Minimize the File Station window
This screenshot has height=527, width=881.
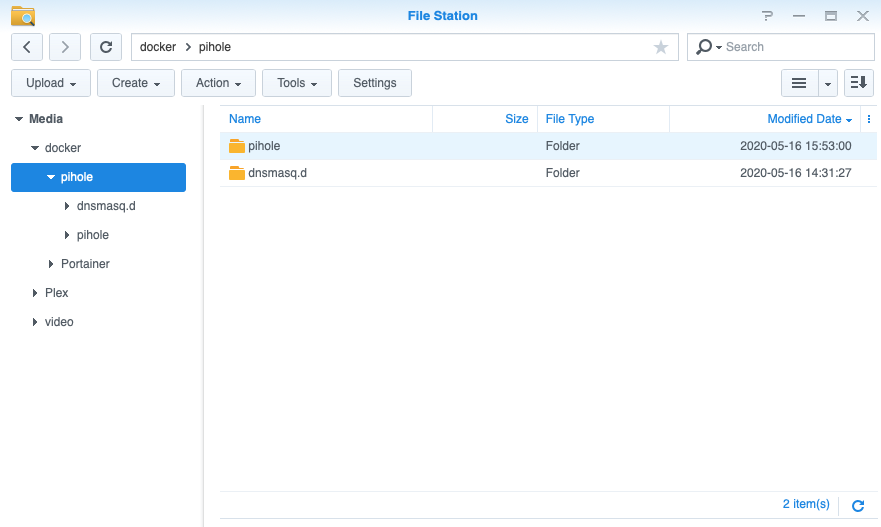pos(799,16)
